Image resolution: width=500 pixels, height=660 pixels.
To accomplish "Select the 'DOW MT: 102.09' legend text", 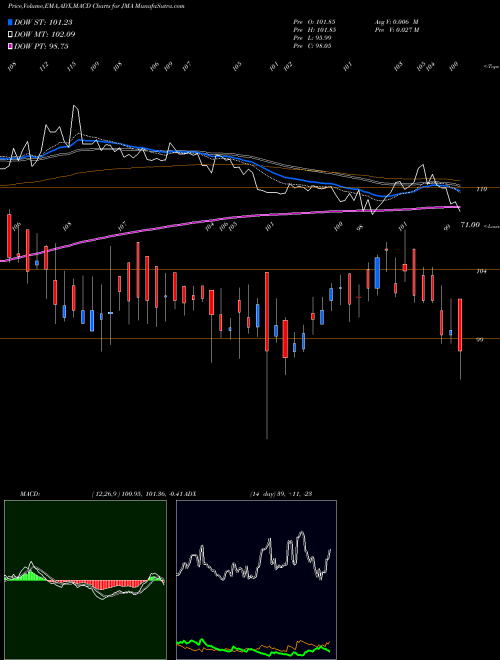I will [45, 34].
